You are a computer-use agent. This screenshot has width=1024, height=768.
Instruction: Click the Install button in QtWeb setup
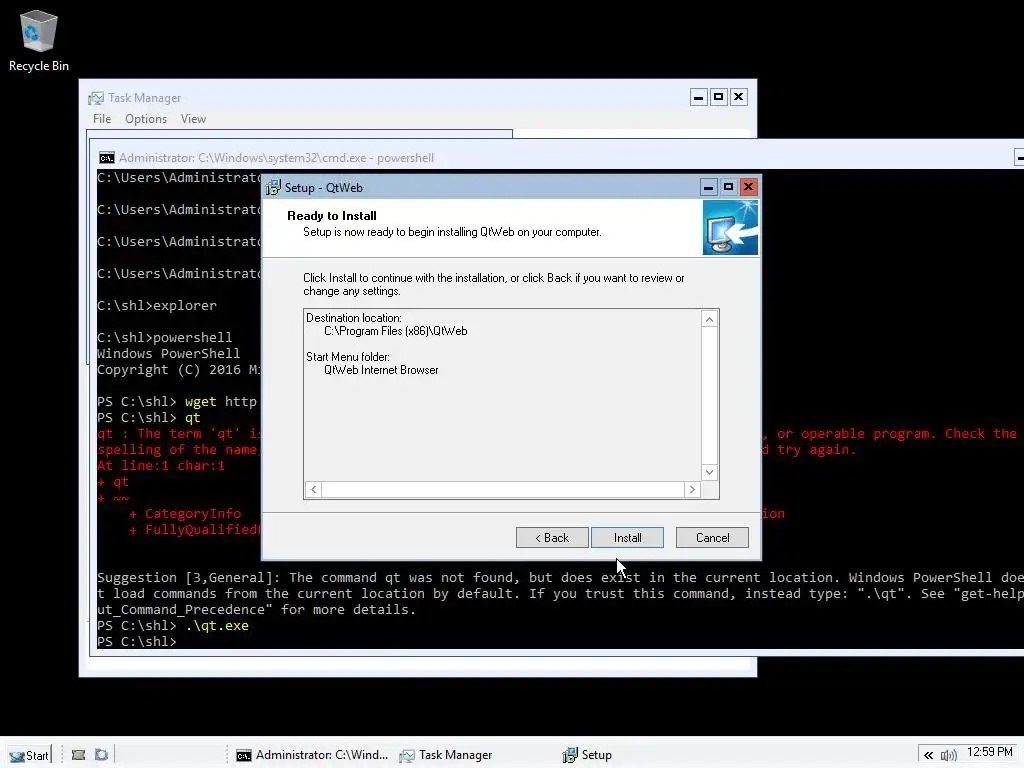pos(627,537)
